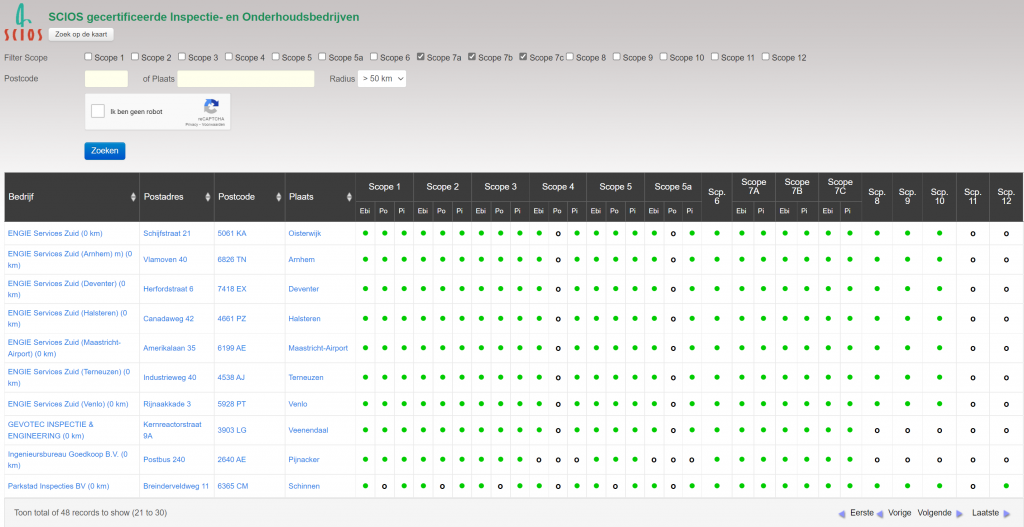Open Parkstad Inspecties BV link
1024x527 pixels.
pyautogui.click(x=58, y=486)
